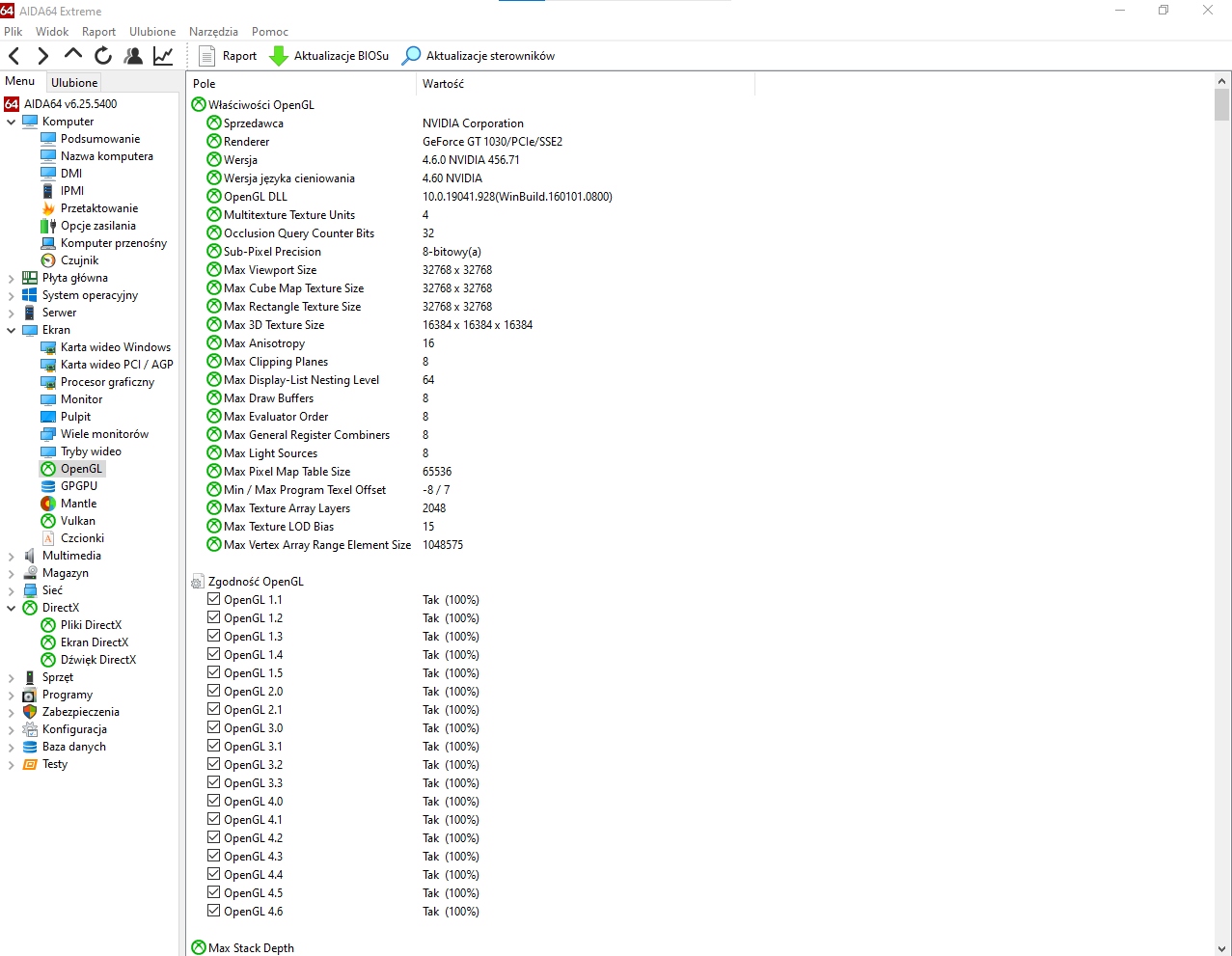
Task: Click the Aktualizacje BIOSu button
Action: pos(329,56)
